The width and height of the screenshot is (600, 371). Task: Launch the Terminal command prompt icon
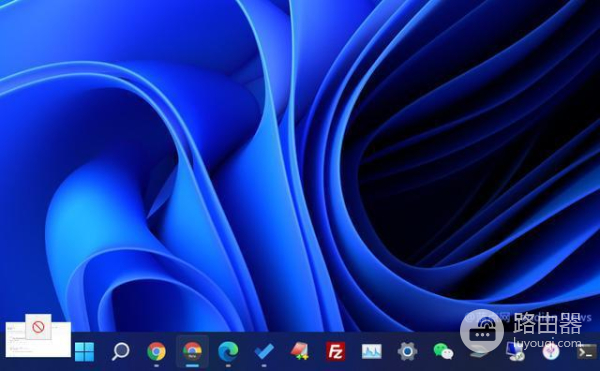(587, 351)
